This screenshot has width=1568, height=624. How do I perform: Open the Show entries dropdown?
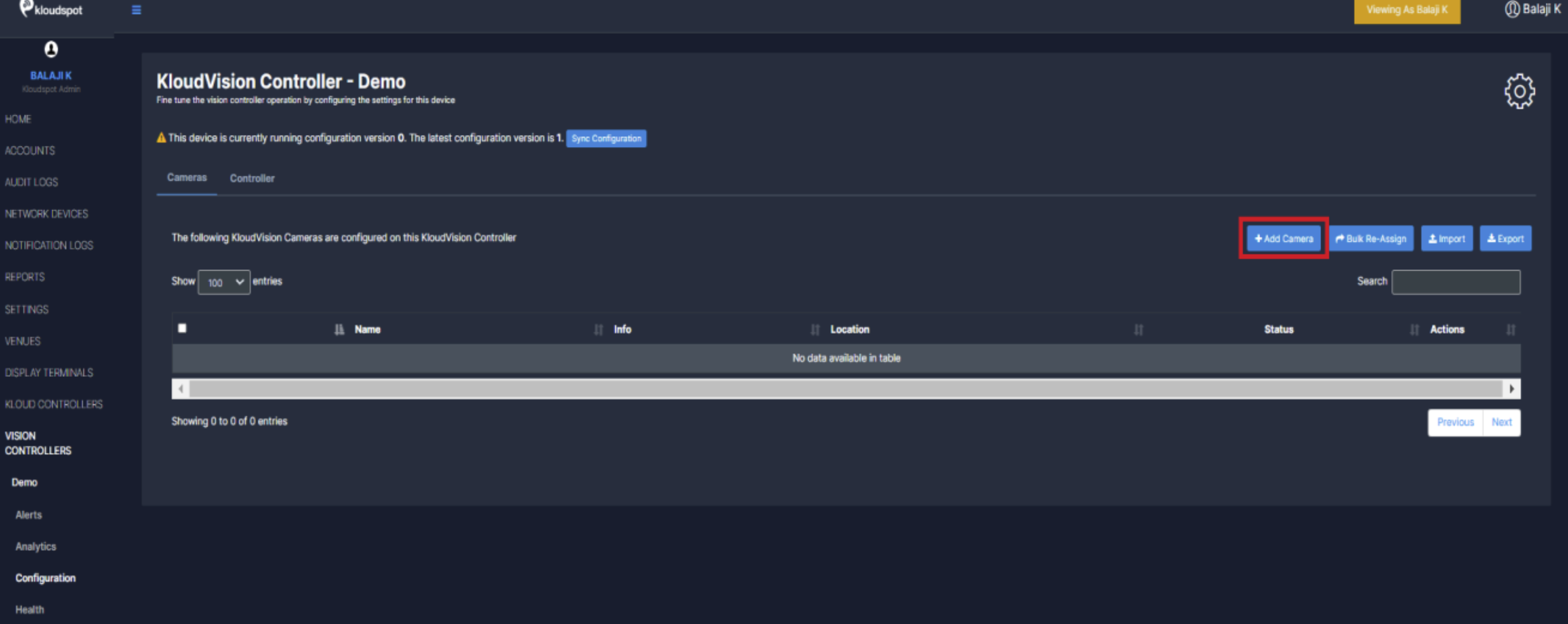pyautogui.click(x=224, y=282)
